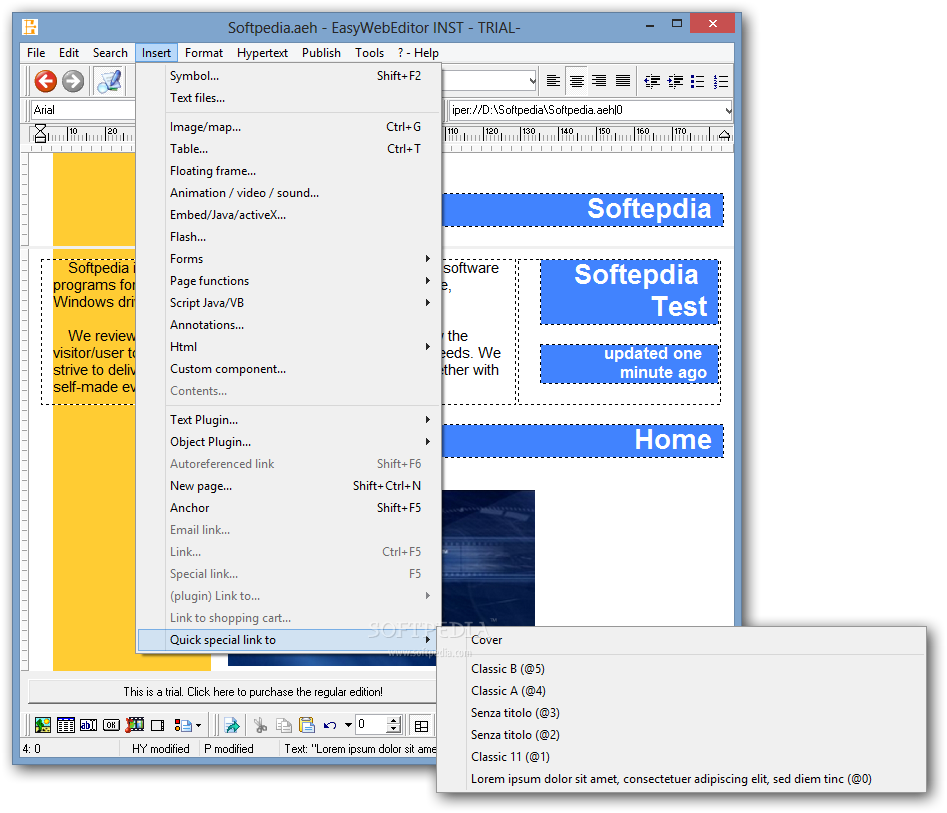Image resolution: width=947 pixels, height=813 pixels.
Task: Open dropdown arrow next to plugin icon
Action: pyautogui.click(x=198, y=725)
